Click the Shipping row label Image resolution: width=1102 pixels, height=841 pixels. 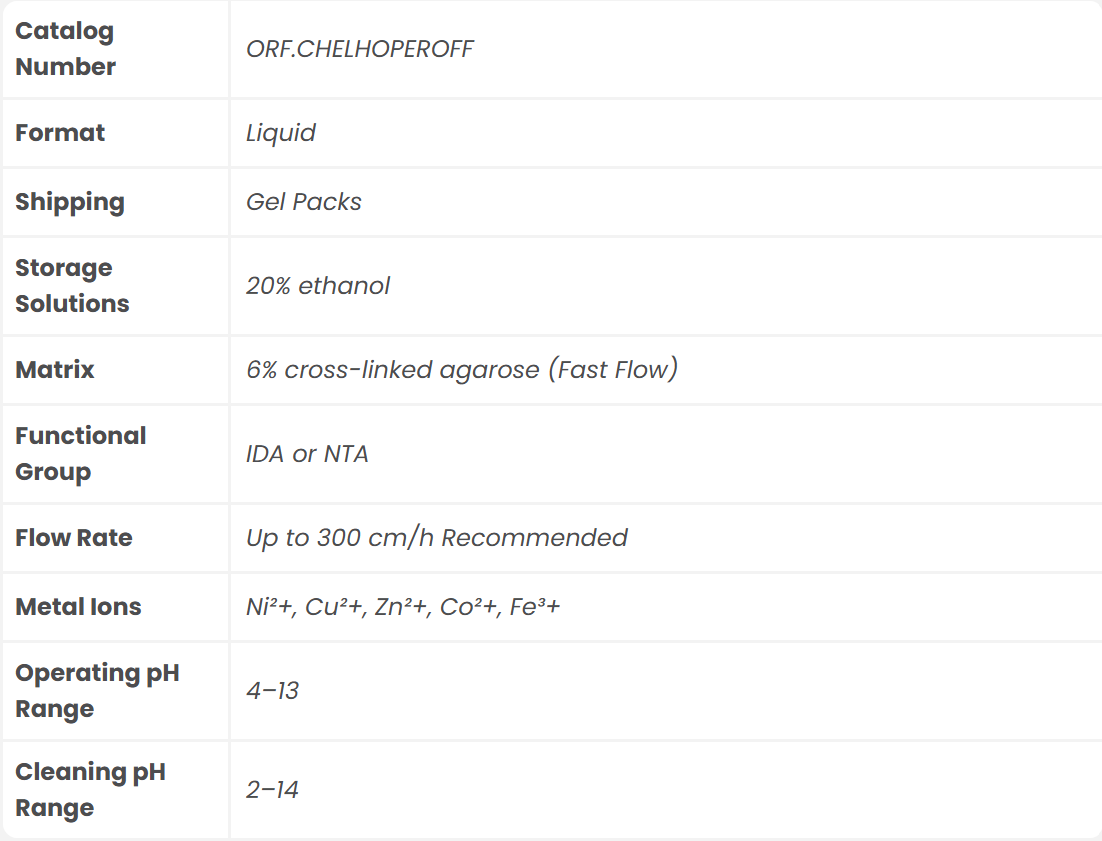[70, 202]
